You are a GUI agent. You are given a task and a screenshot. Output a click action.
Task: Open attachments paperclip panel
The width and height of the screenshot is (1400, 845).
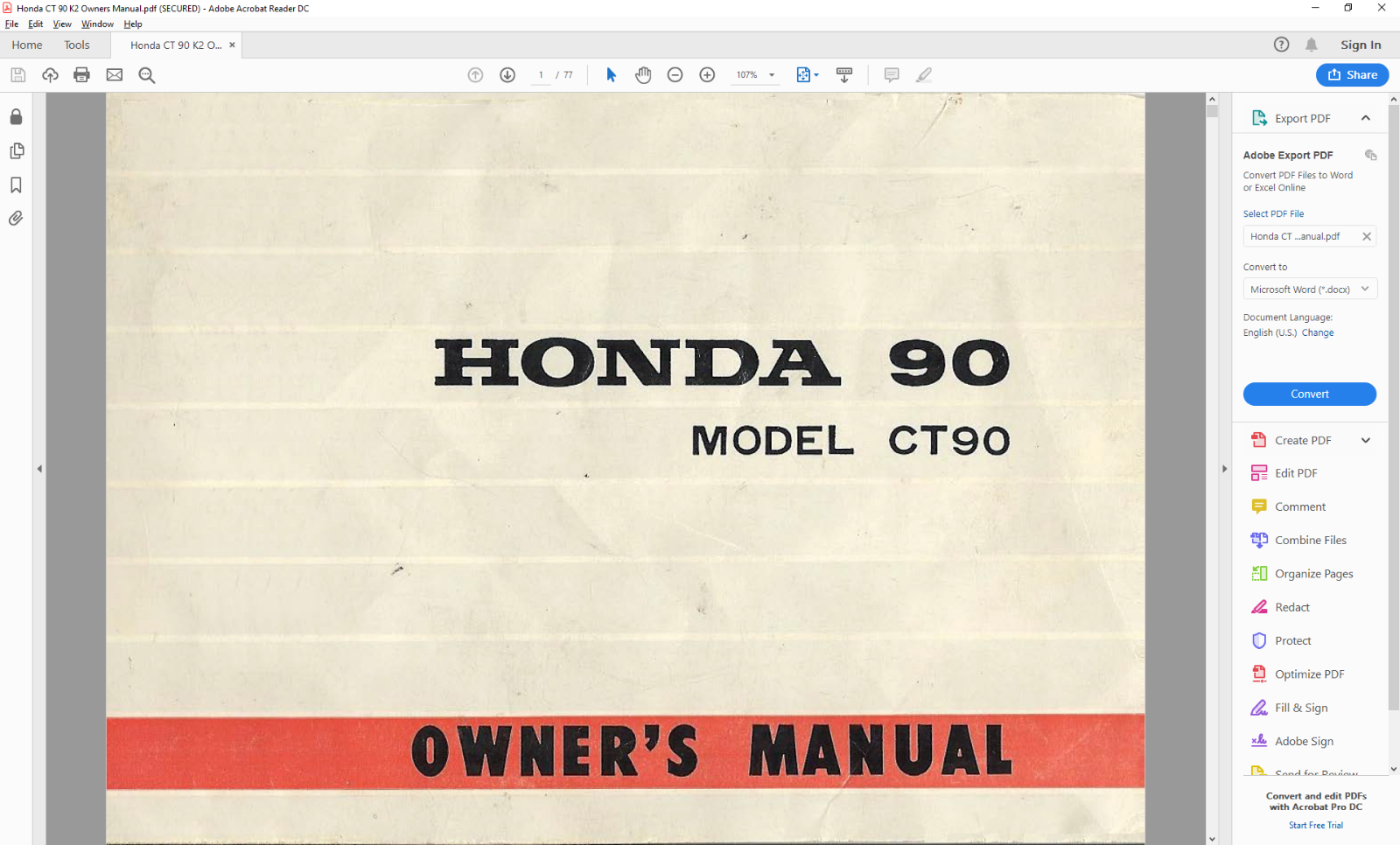click(x=16, y=219)
